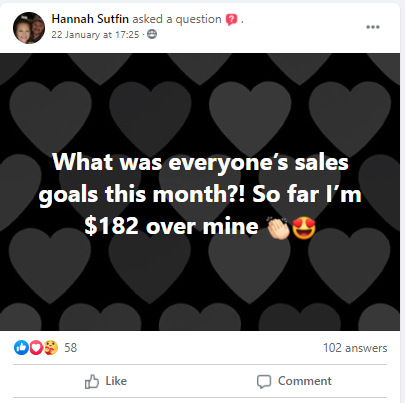The width and height of the screenshot is (405, 403).
Task: Click the '$182 over mine' post text
Action: click(x=171, y=227)
